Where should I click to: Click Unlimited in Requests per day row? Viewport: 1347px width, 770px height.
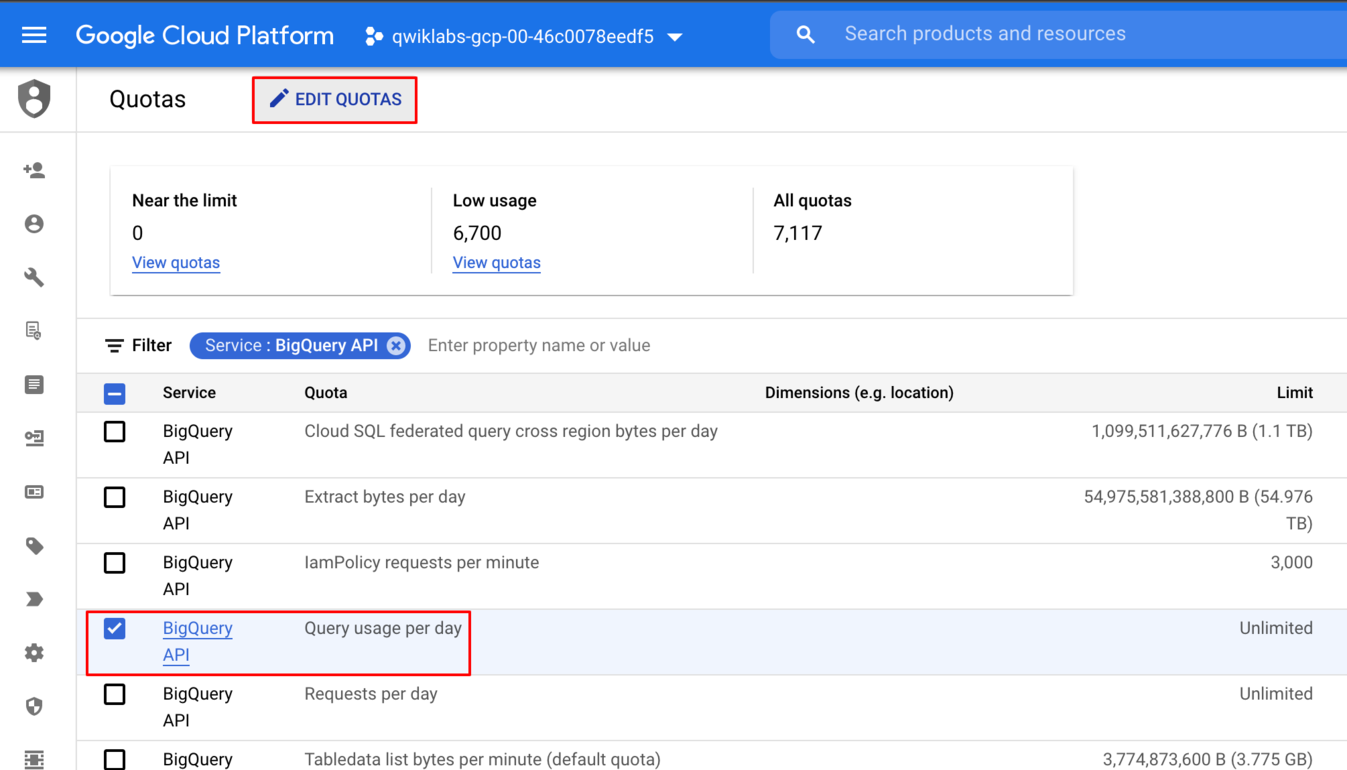coord(1276,694)
